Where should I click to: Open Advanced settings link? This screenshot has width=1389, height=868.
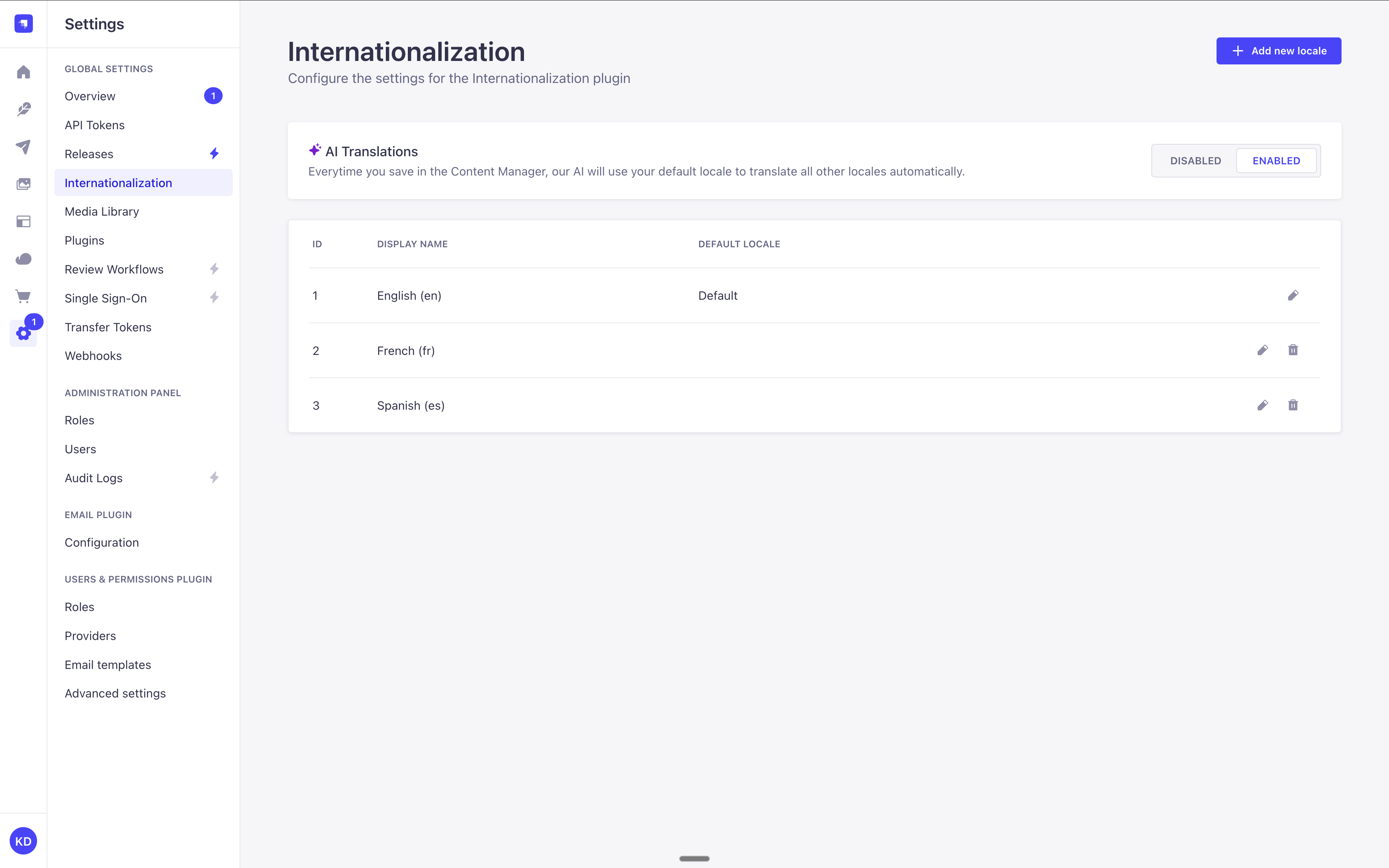[115, 693]
